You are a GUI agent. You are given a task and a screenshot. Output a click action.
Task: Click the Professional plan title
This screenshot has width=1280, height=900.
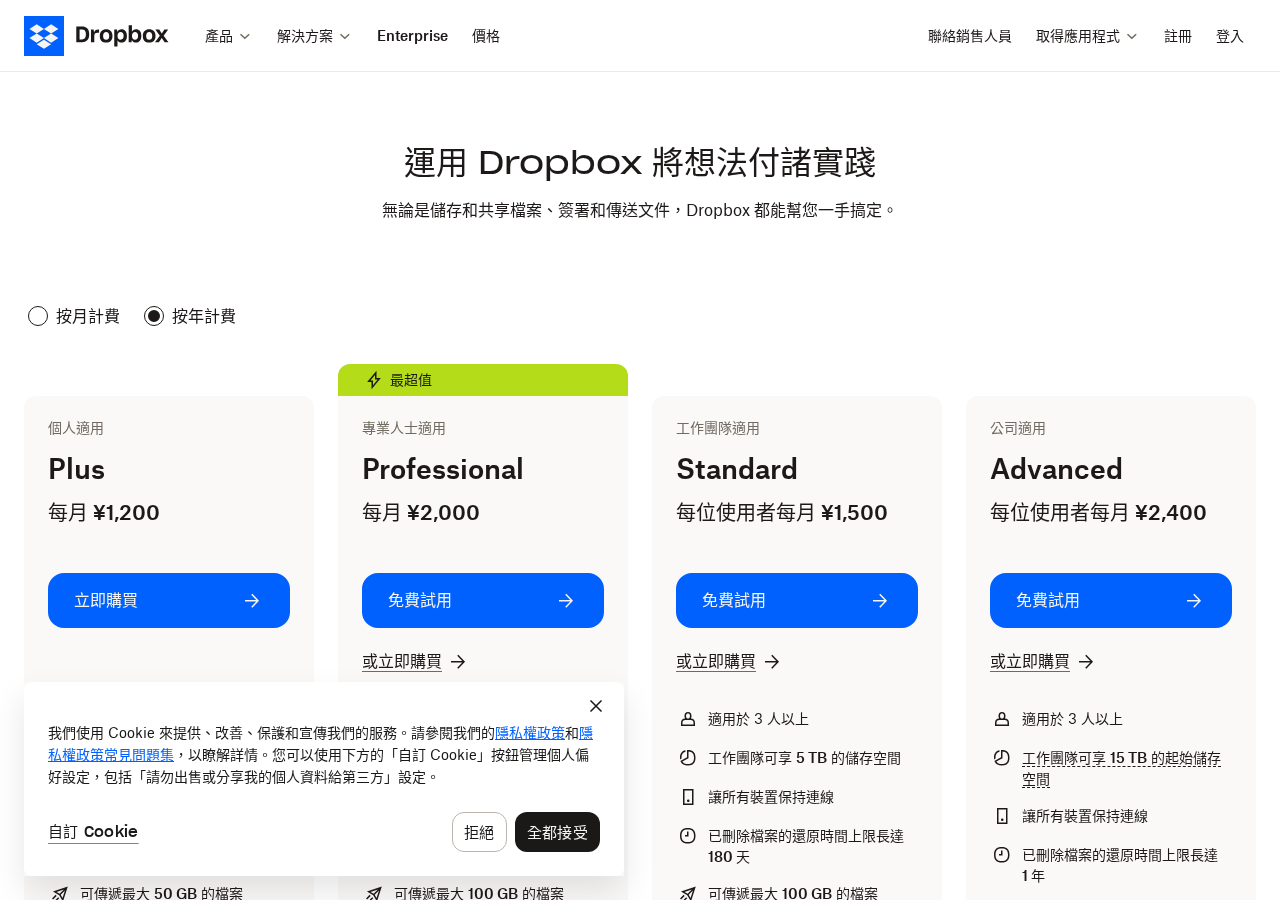443,469
